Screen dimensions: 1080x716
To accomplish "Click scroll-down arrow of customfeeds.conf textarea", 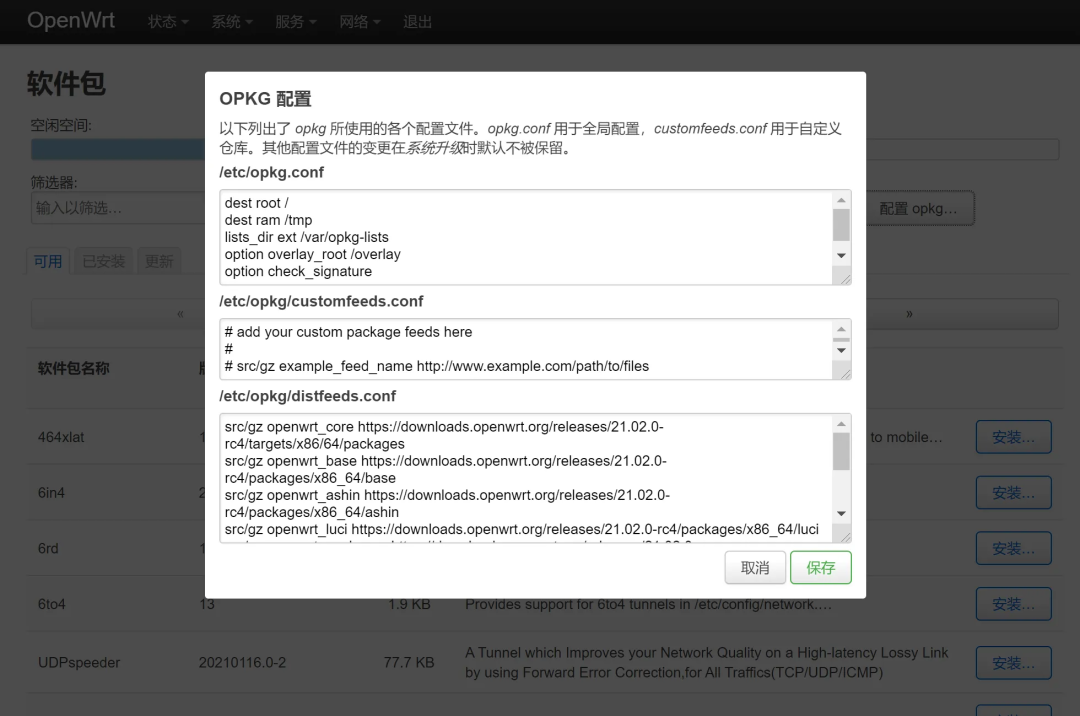I will pyautogui.click(x=841, y=350).
